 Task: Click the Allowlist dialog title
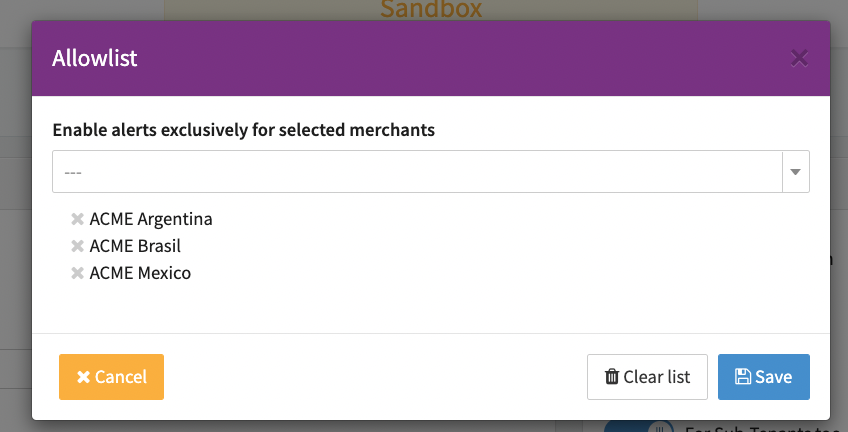[x=95, y=58]
